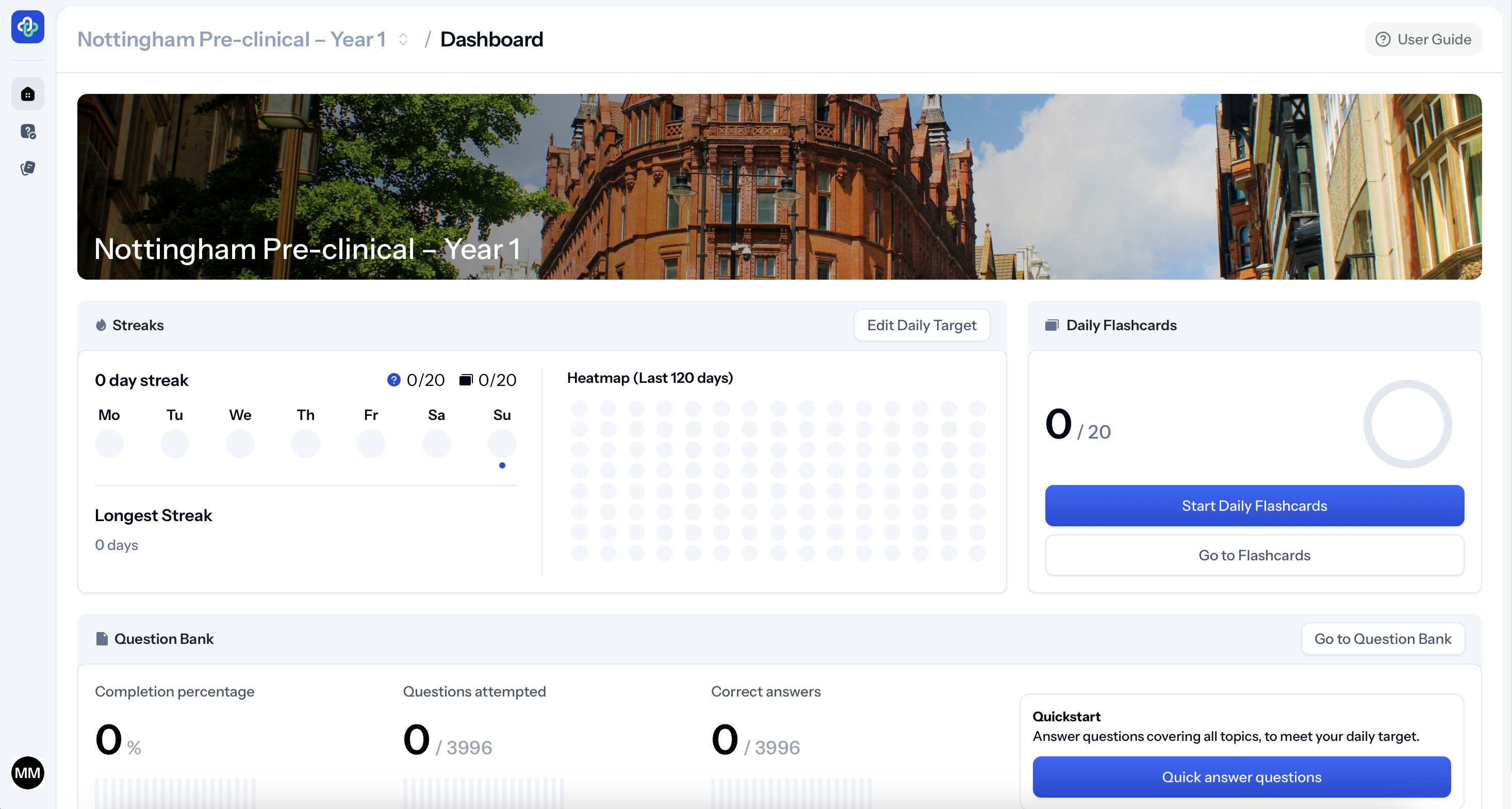Open the User Guide
The width and height of the screenshot is (1512, 809).
pyautogui.click(x=1423, y=39)
